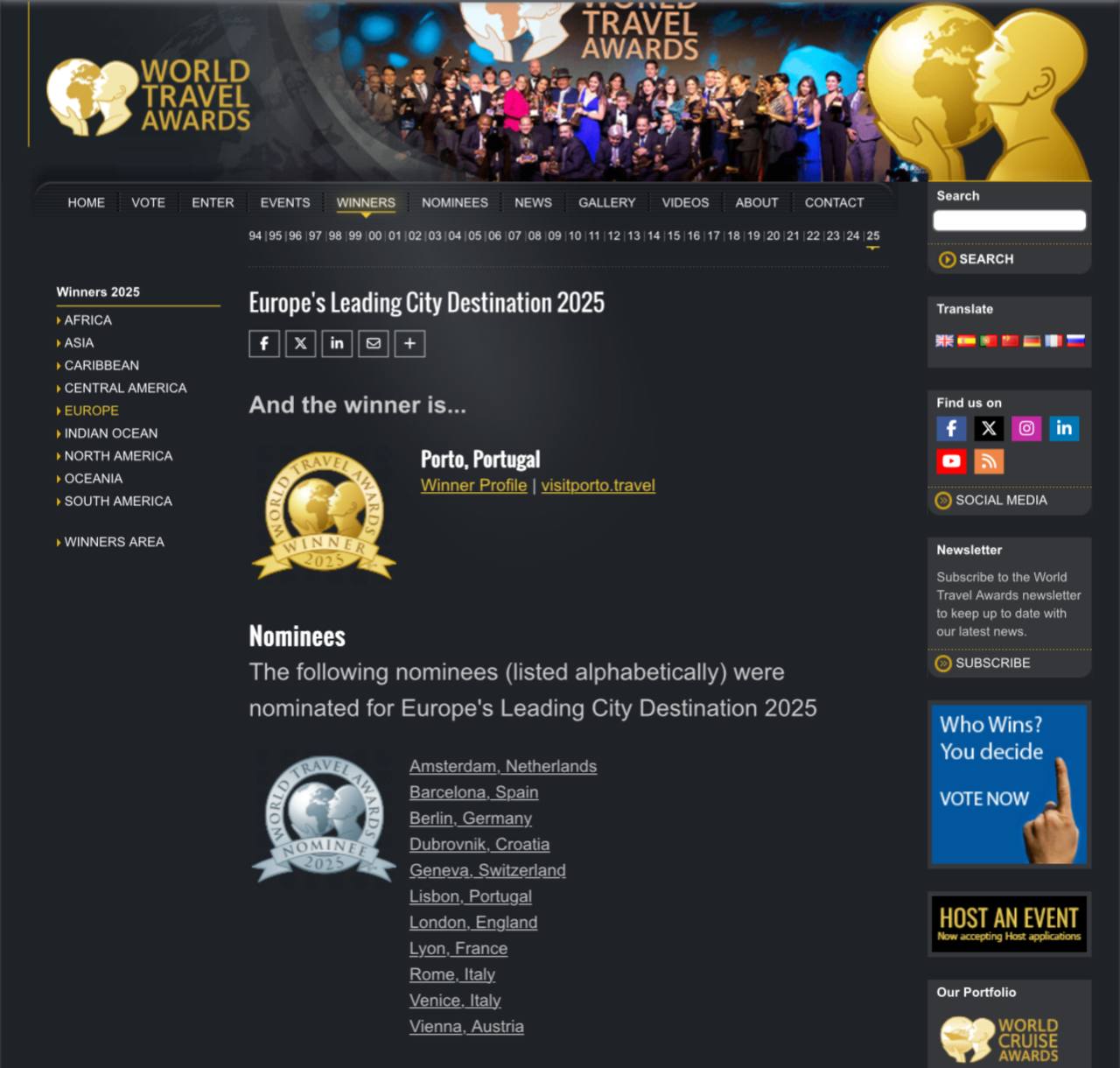Select the UK flag translation
This screenshot has height=1068, width=1120.
tap(944, 341)
